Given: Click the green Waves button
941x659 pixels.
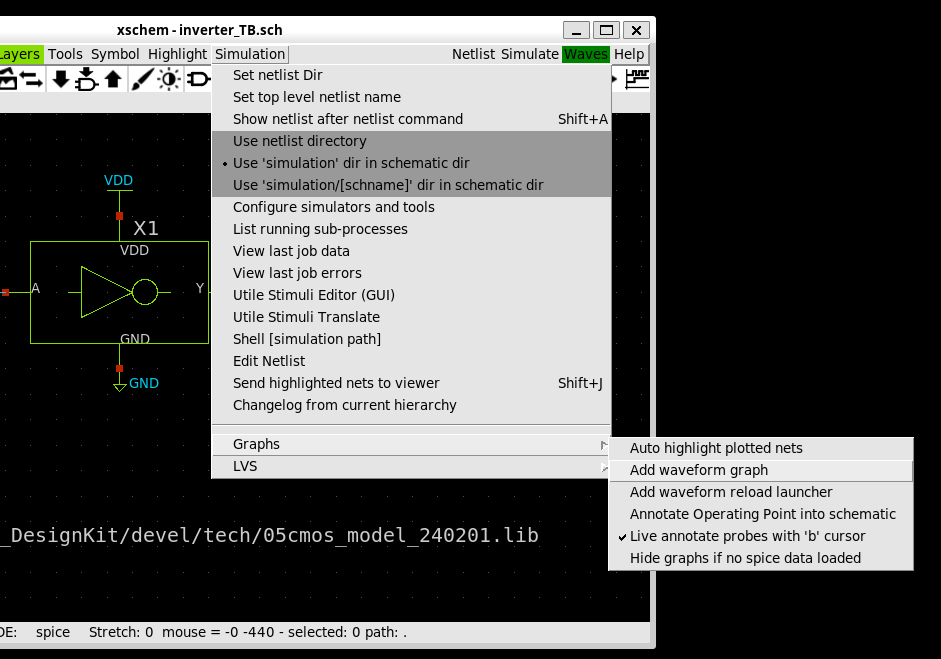Looking at the screenshot, I should point(586,54).
